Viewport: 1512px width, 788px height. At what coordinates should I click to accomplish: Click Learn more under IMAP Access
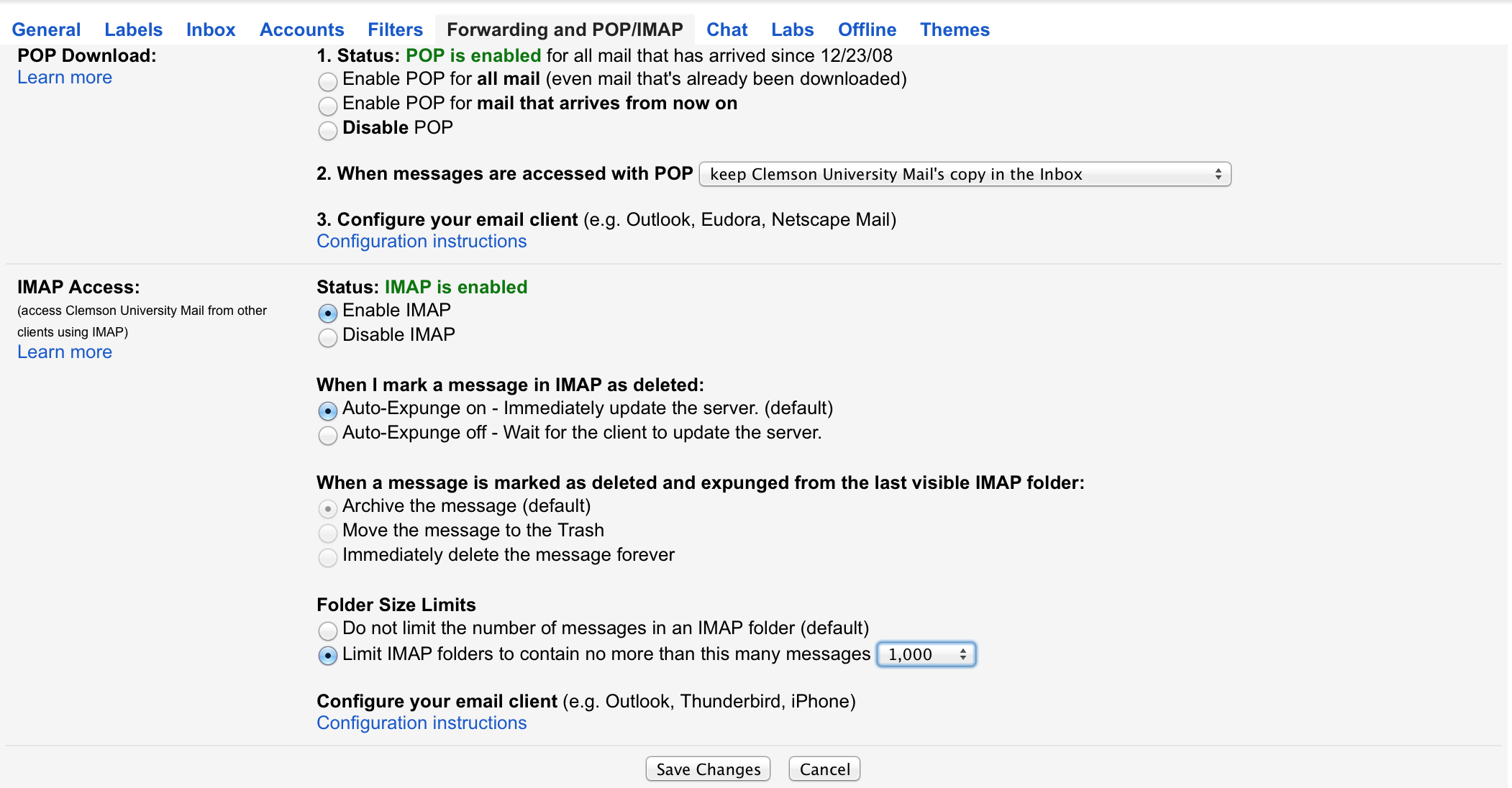[65, 352]
